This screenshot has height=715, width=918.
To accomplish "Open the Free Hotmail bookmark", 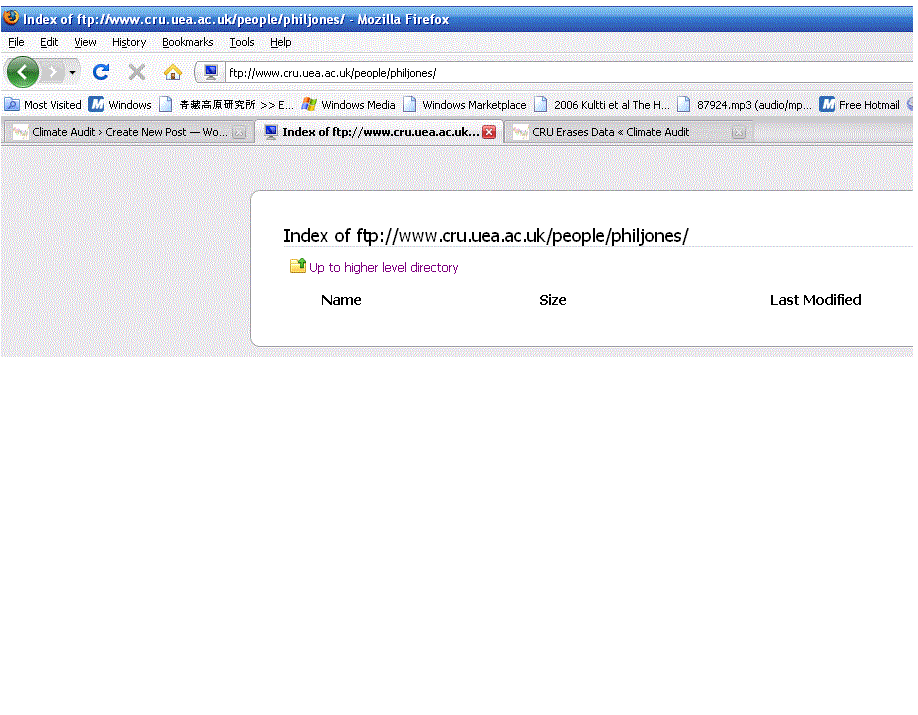I will click(859, 105).
